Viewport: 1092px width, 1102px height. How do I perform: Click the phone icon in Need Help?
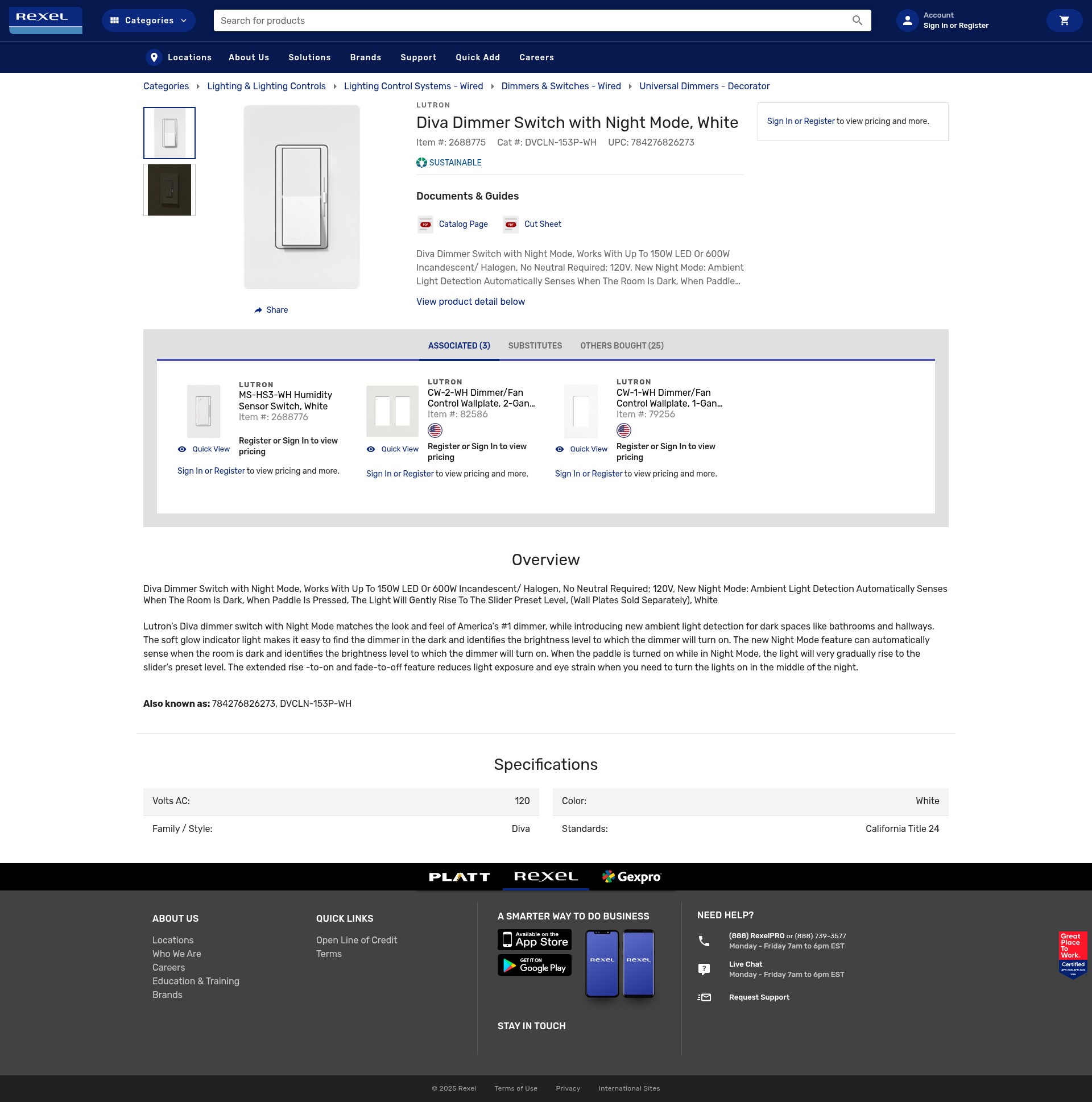click(704, 941)
